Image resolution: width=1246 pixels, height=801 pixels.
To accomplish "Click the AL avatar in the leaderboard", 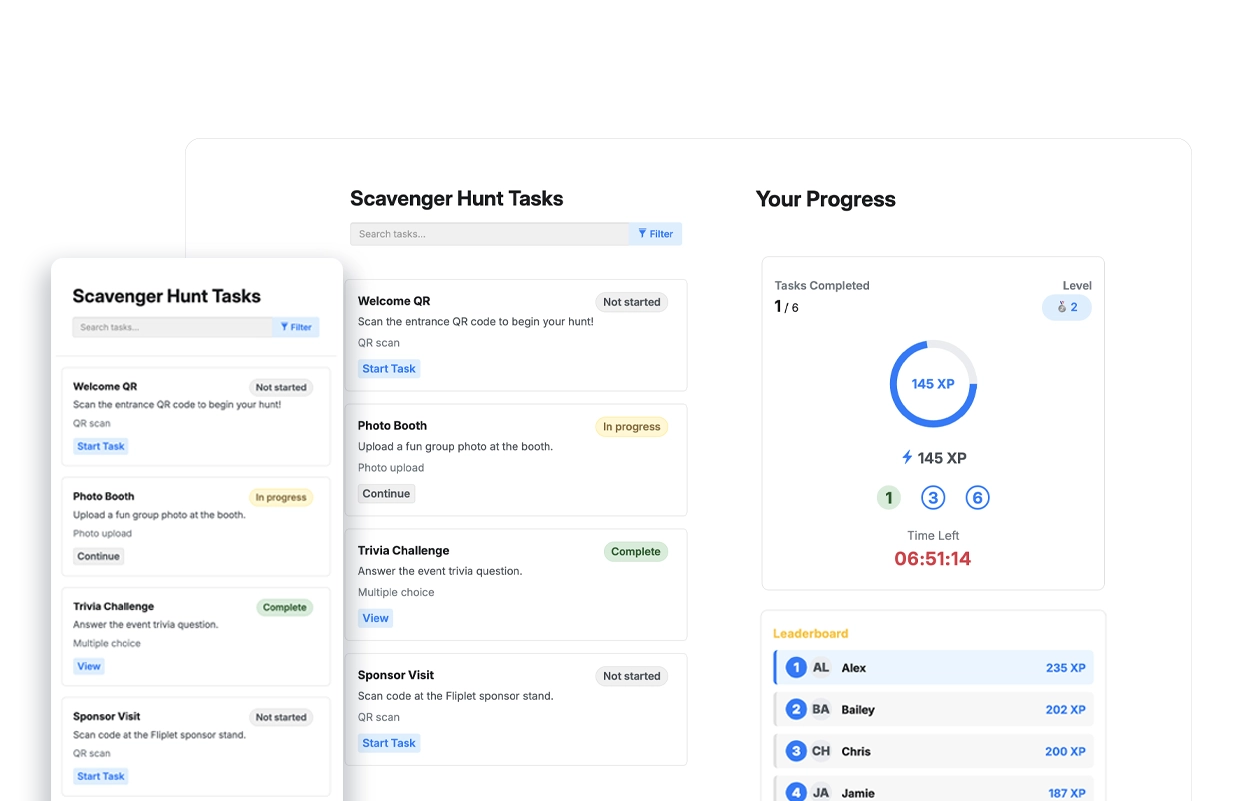I will click(821, 668).
